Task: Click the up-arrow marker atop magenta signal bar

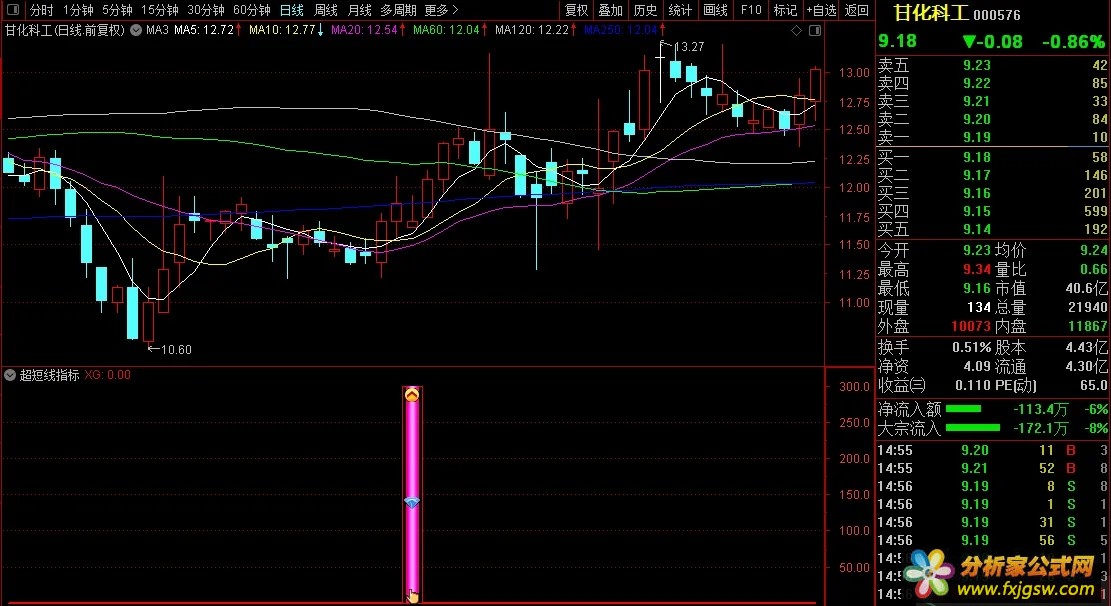Action: click(412, 395)
